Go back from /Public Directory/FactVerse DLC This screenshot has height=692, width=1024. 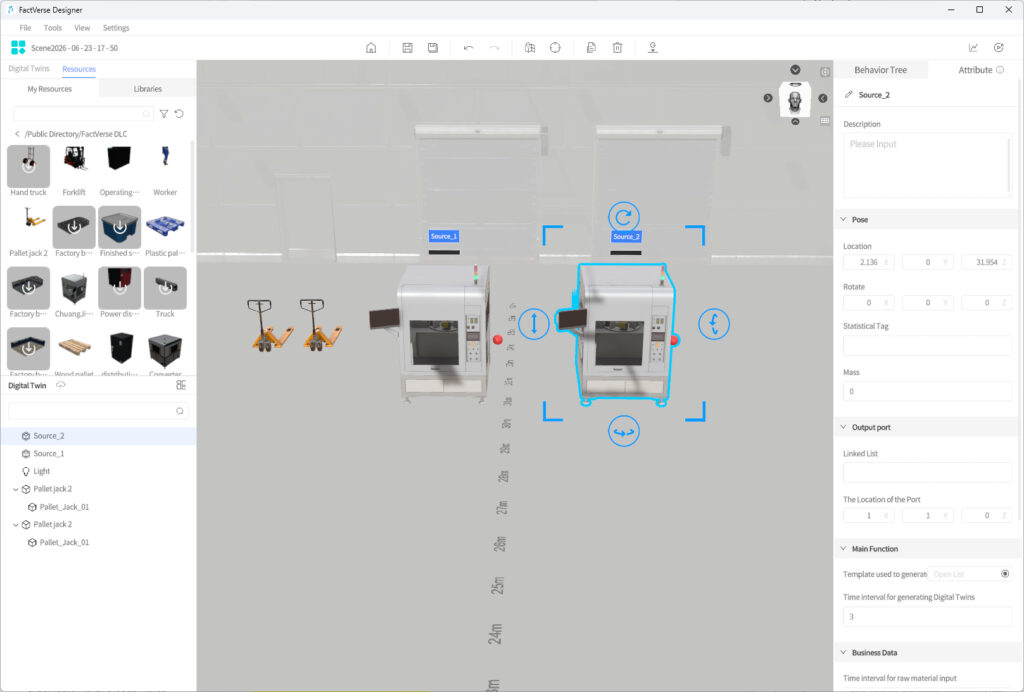click(x=17, y=134)
